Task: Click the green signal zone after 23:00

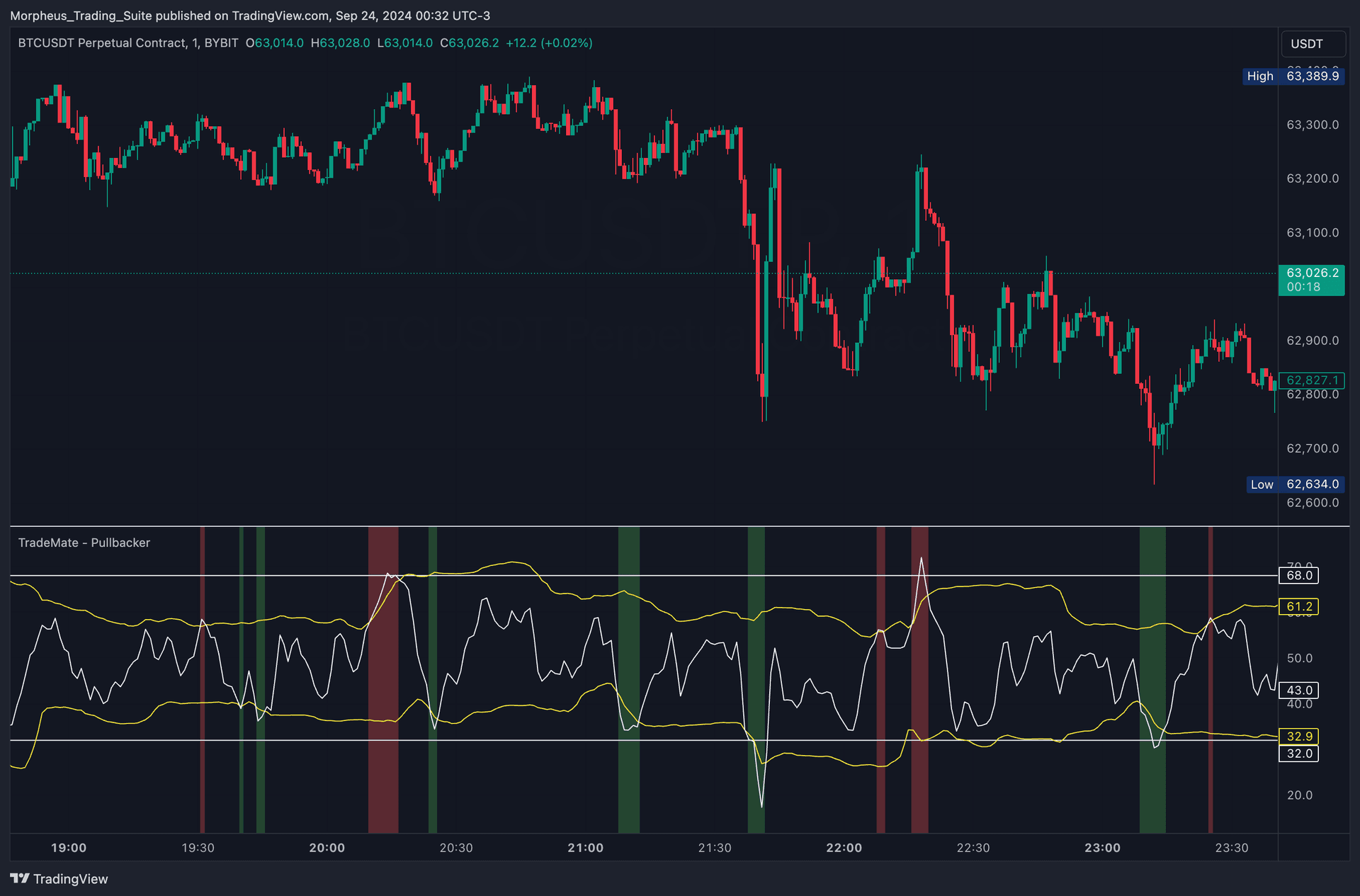Action: point(1152,680)
